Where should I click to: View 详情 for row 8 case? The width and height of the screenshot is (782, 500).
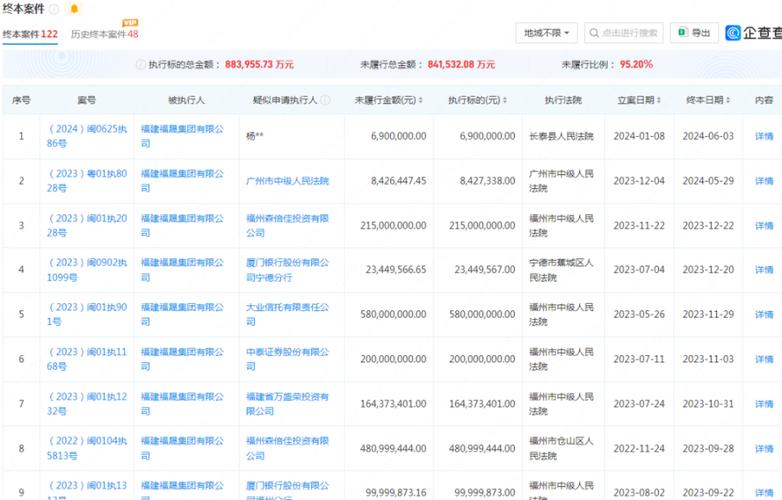click(764, 448)
